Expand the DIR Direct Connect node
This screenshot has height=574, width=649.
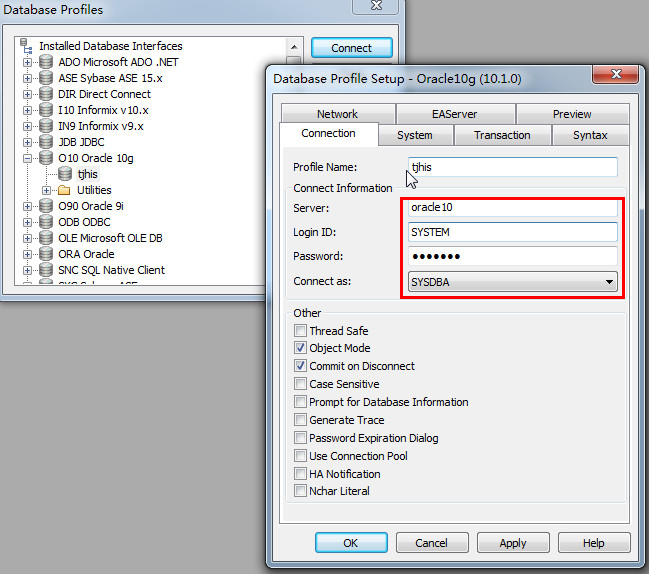click(x=27, y=94)
